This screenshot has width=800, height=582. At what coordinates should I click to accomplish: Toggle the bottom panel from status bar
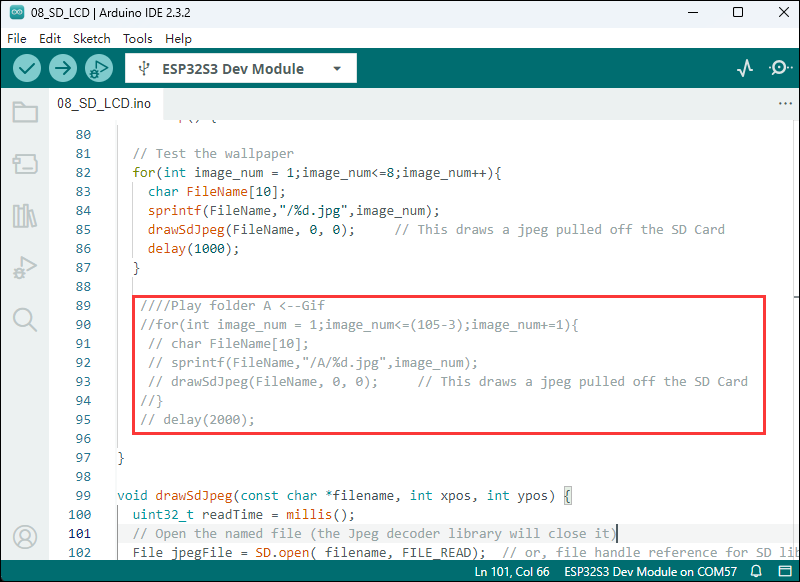[782, 571]
